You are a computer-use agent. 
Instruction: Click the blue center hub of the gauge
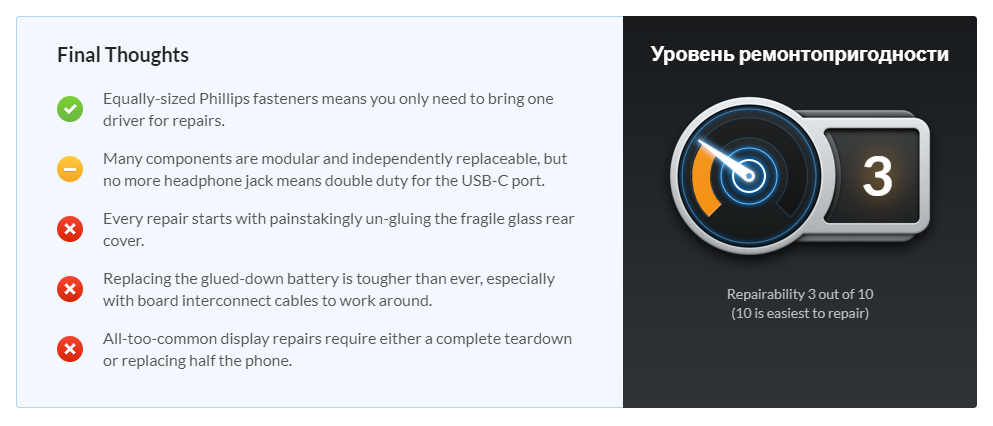[746, 177]
